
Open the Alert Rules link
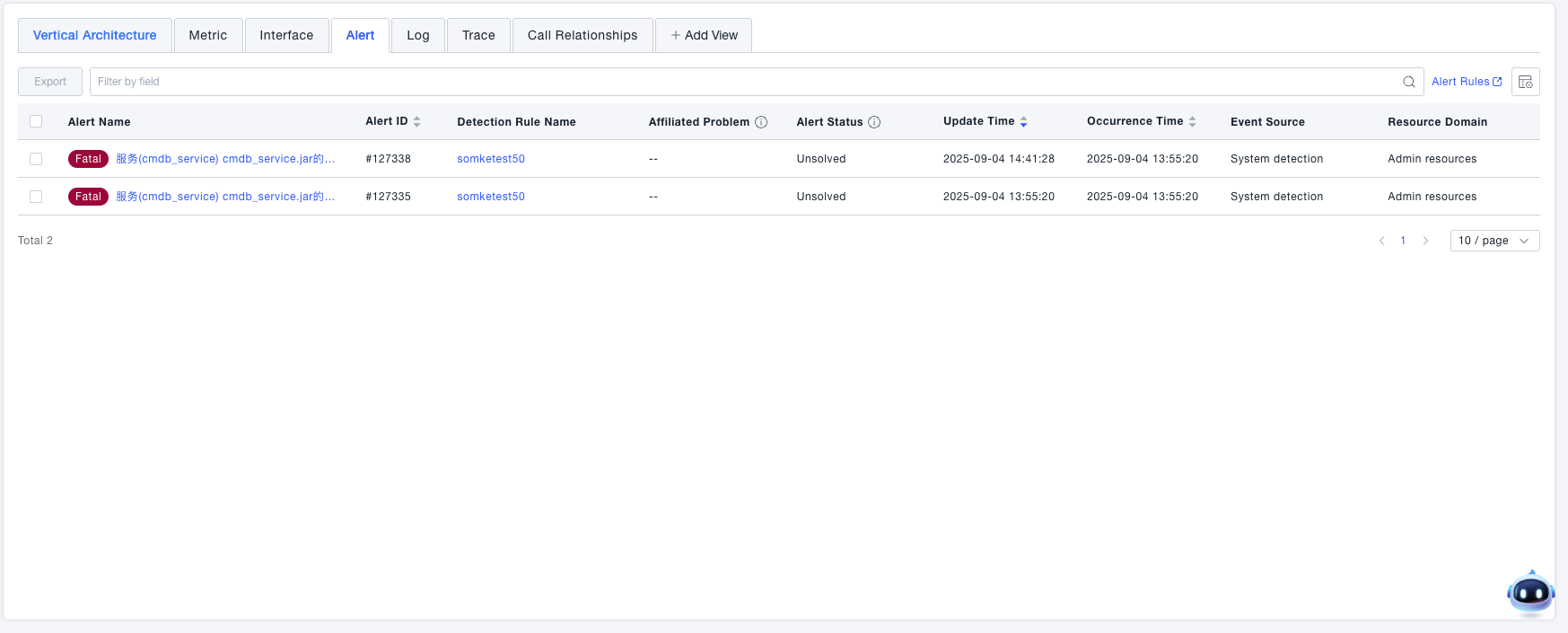coord(1466,82)
